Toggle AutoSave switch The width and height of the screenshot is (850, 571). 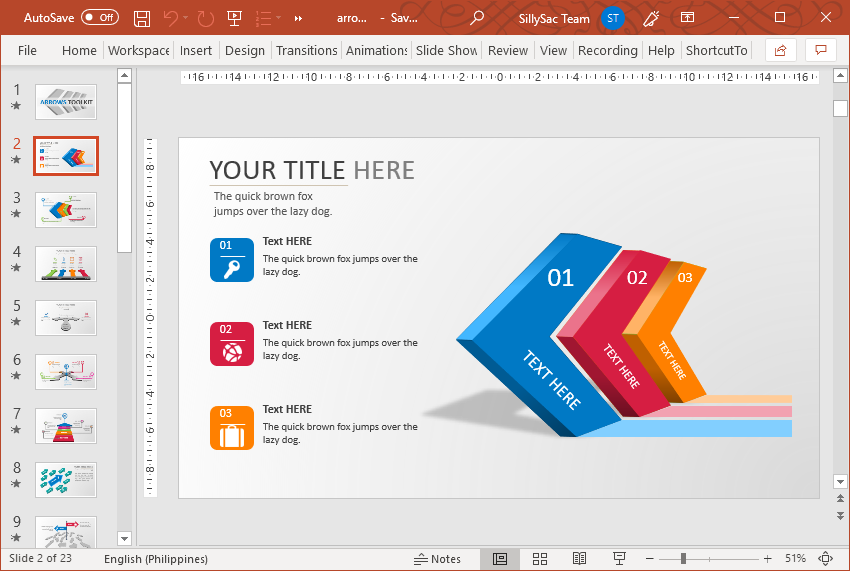click(99, 18)
